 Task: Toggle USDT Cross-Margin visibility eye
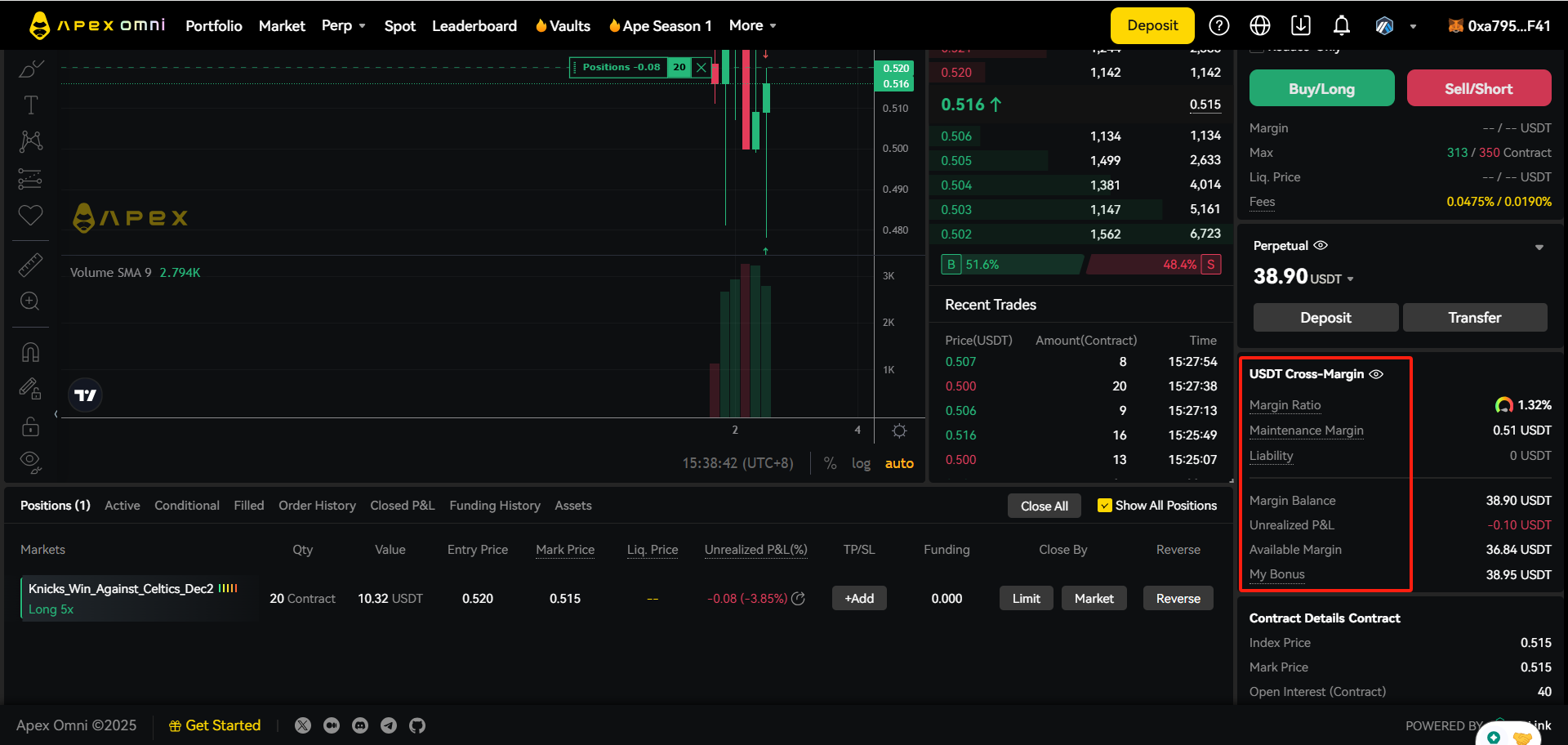coord(1376,374)
